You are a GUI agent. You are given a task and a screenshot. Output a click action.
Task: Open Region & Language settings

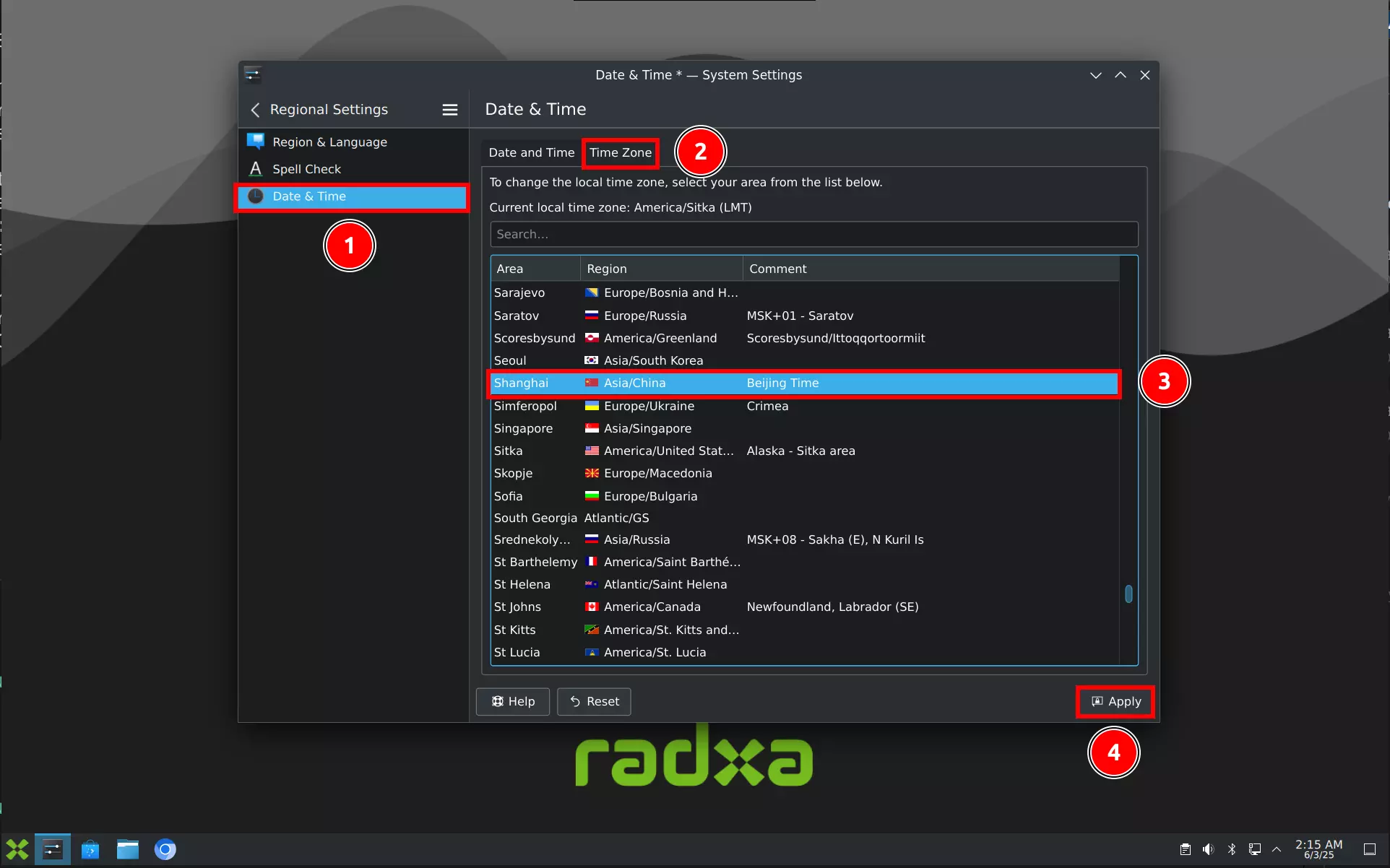[x=353, y=142]
